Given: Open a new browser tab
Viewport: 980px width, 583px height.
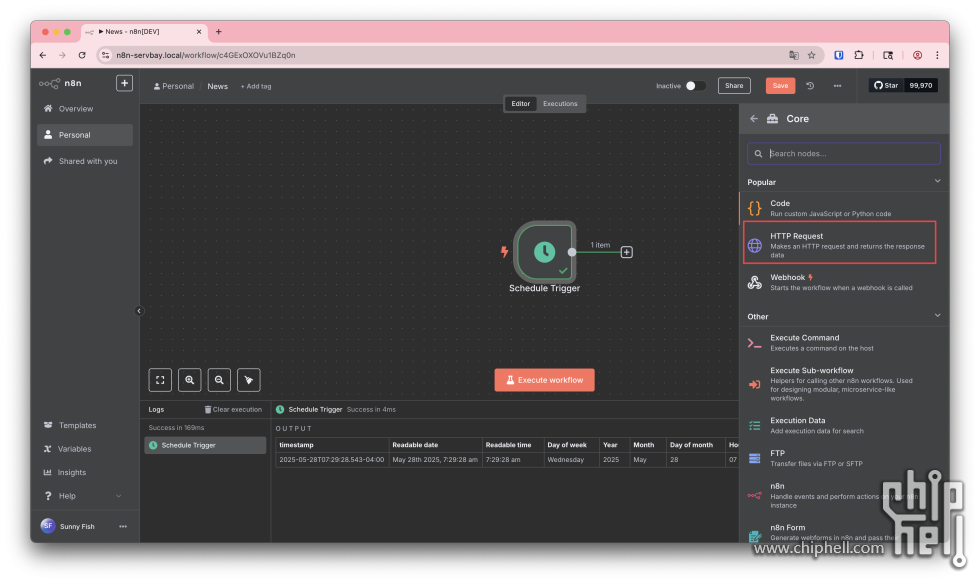Looking at the screenshot, I should [x=218, y=31].
